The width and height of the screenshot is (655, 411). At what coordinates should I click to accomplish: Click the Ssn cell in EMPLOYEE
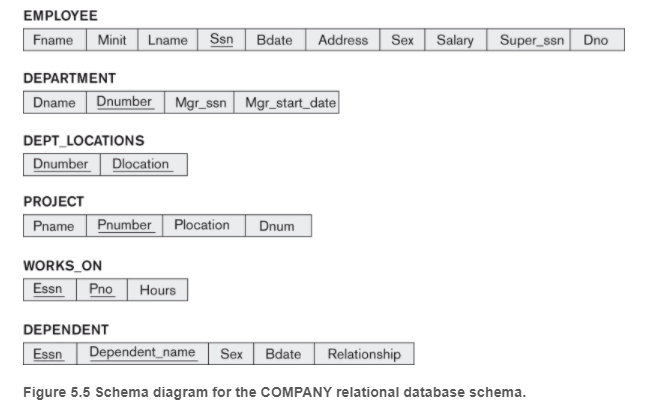(220, 40)
